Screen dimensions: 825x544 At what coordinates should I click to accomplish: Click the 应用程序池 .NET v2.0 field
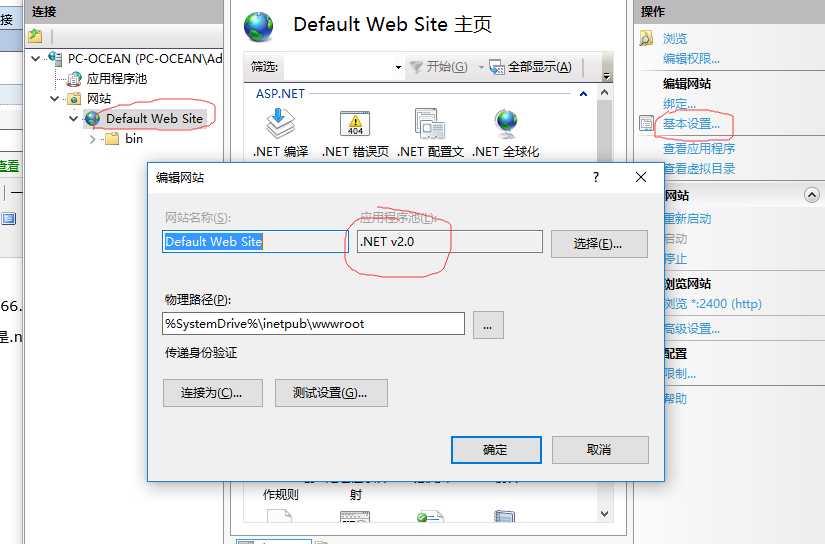pyautogui.click(x=450, y=241)
